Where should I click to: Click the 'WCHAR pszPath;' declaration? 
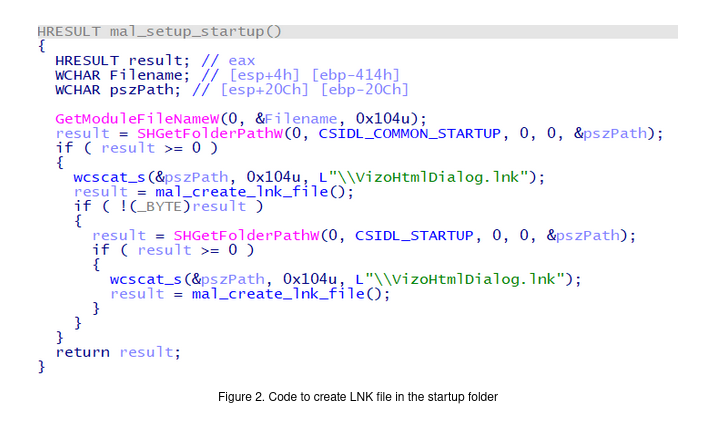(x=118, y=90)
